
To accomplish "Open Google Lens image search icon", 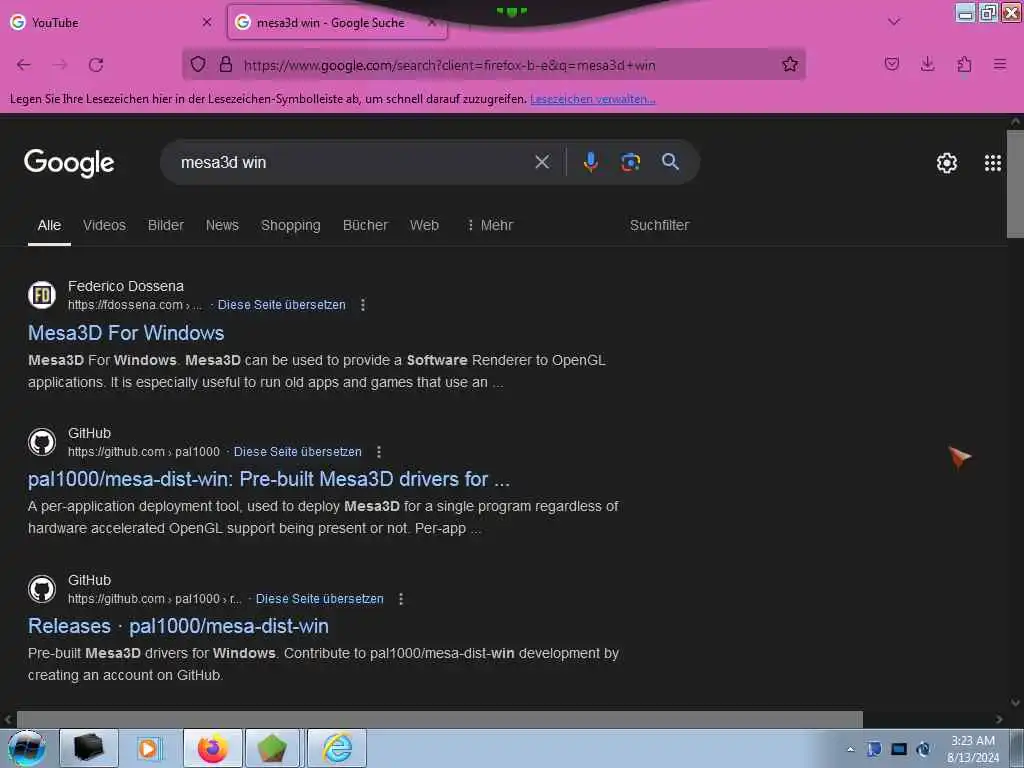I will tap(630, 162).
